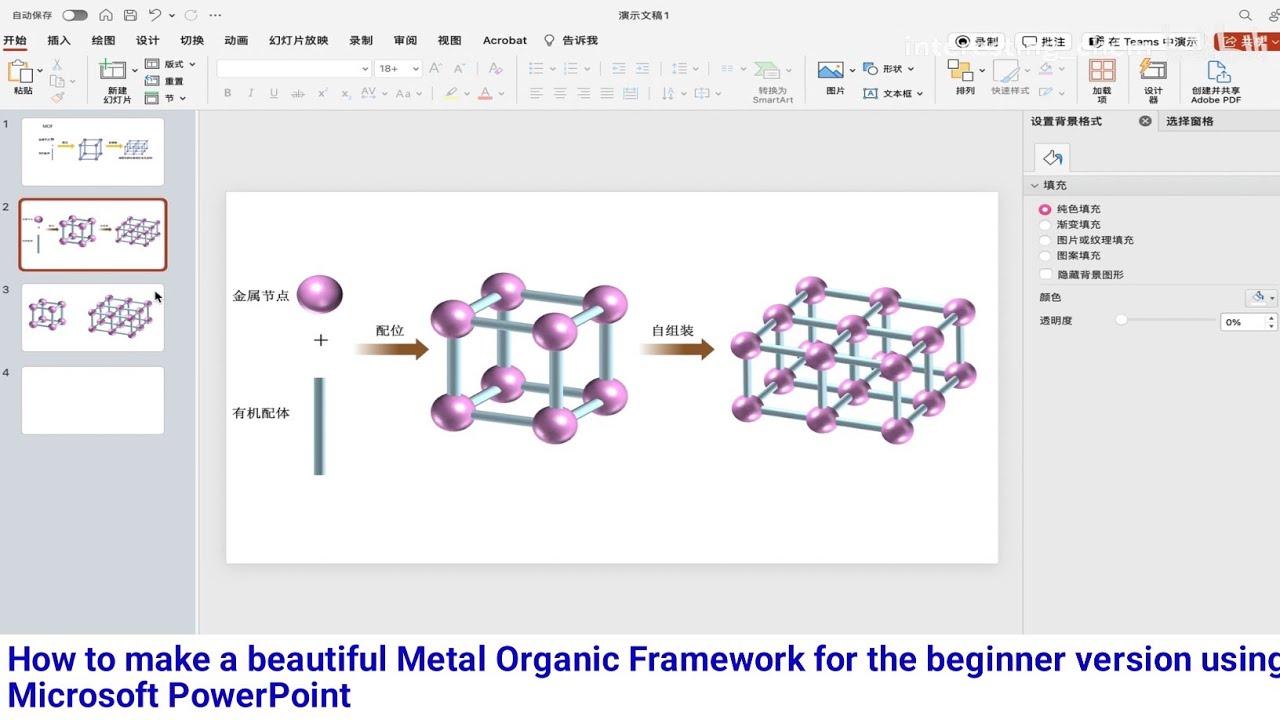Open the 颜色 fill color picker

click(x=1262, y=298)
